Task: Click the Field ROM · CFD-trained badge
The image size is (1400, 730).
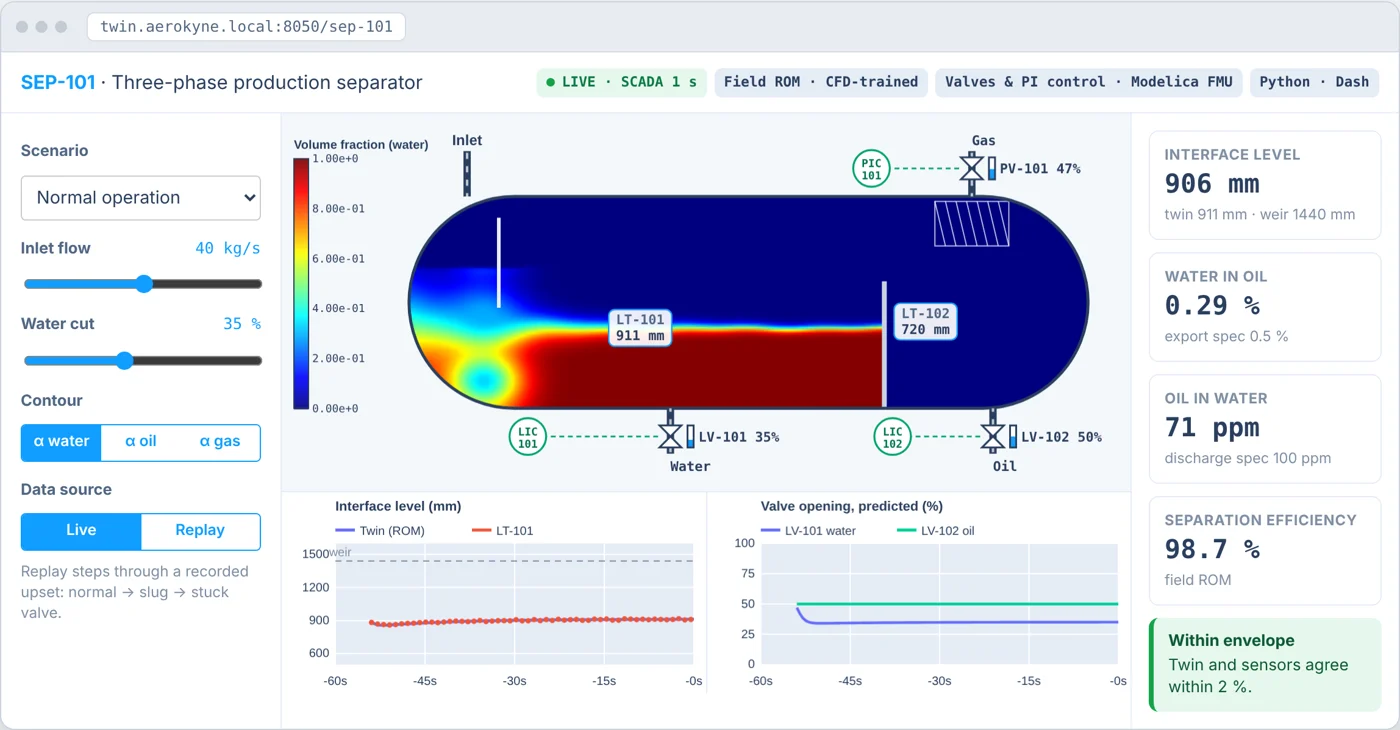Action: click(821, 82)
